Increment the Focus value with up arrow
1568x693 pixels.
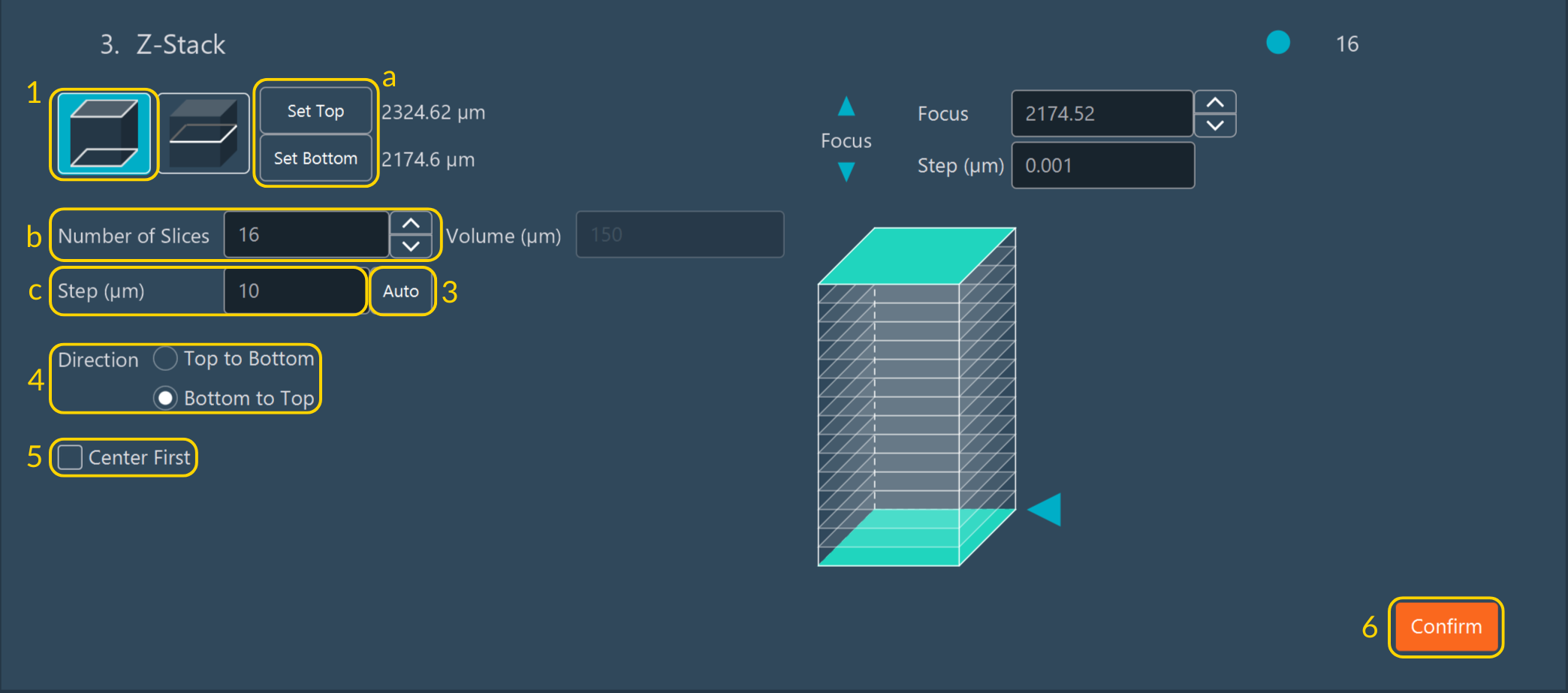tap(1214, 103)
